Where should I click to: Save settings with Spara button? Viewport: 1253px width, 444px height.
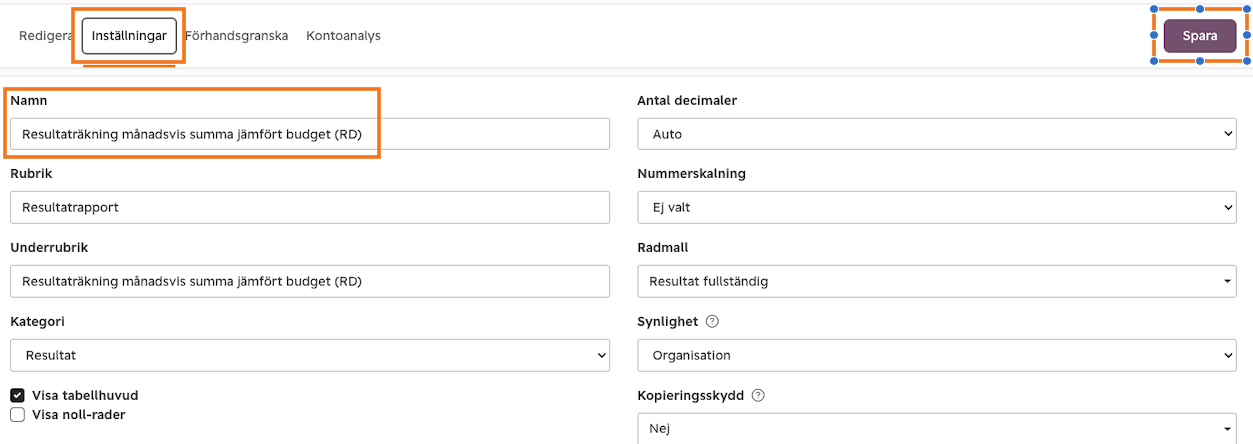click(x=1200, y=36)
